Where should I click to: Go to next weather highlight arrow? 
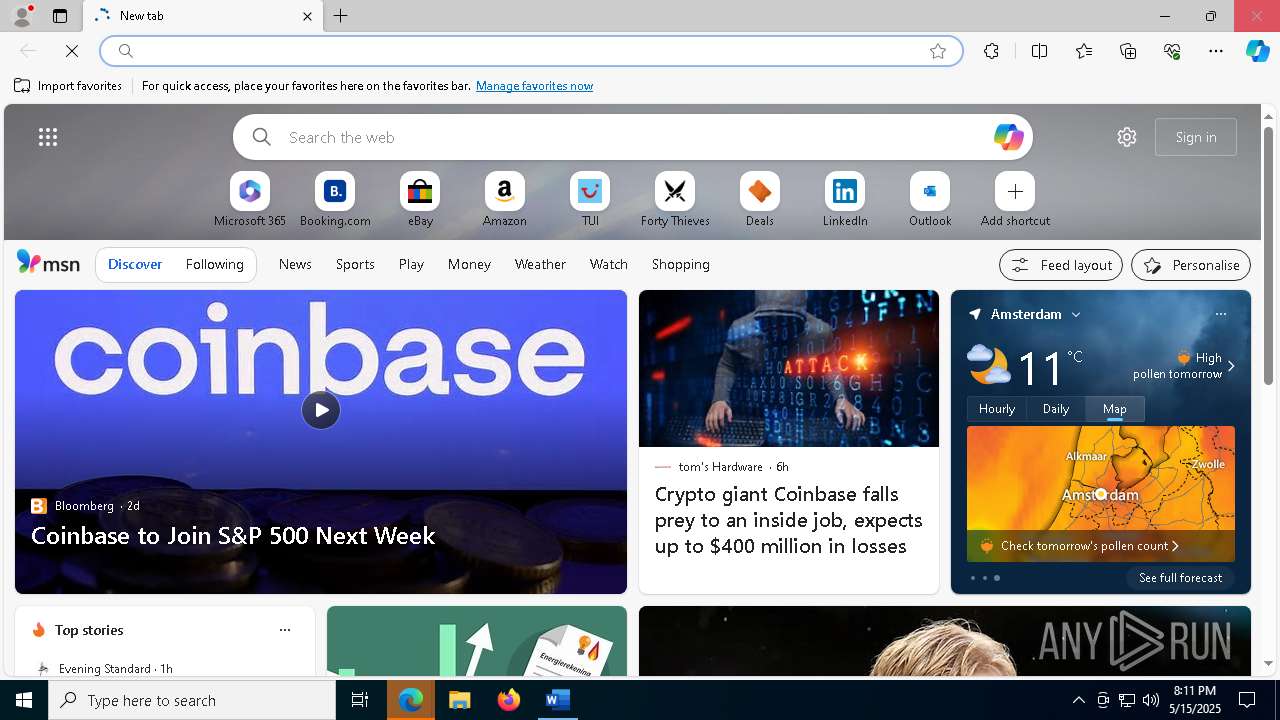click(1231, 366)
